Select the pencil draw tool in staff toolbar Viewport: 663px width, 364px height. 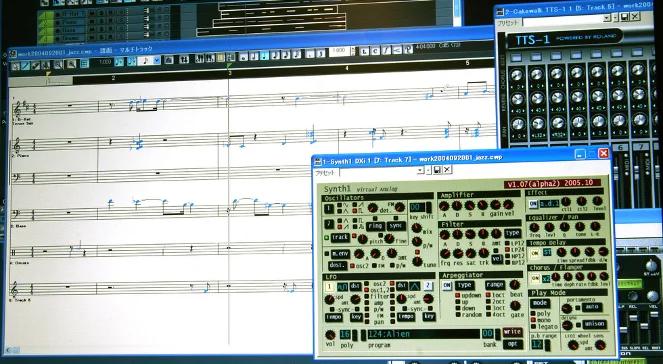click(25, 65)
